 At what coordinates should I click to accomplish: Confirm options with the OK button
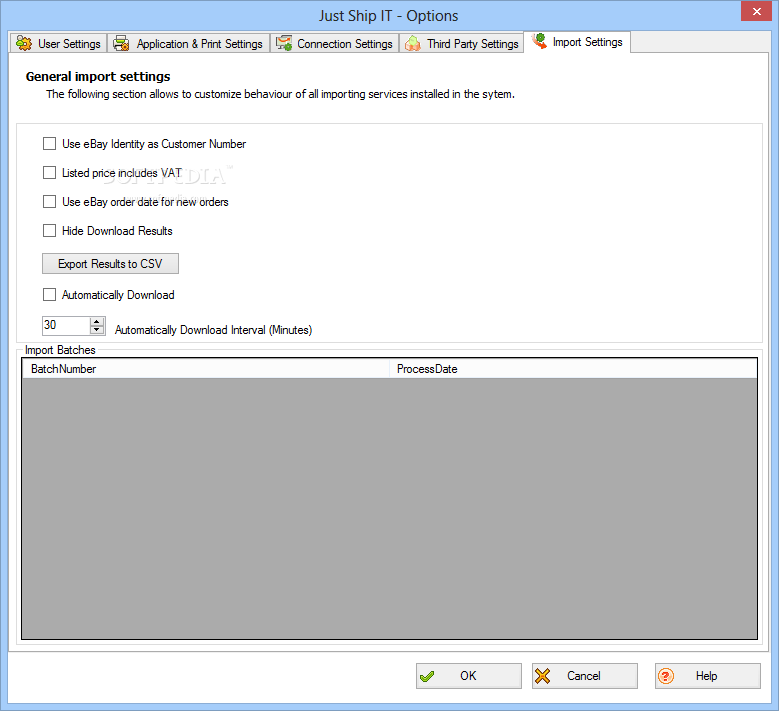pos(468,676)
